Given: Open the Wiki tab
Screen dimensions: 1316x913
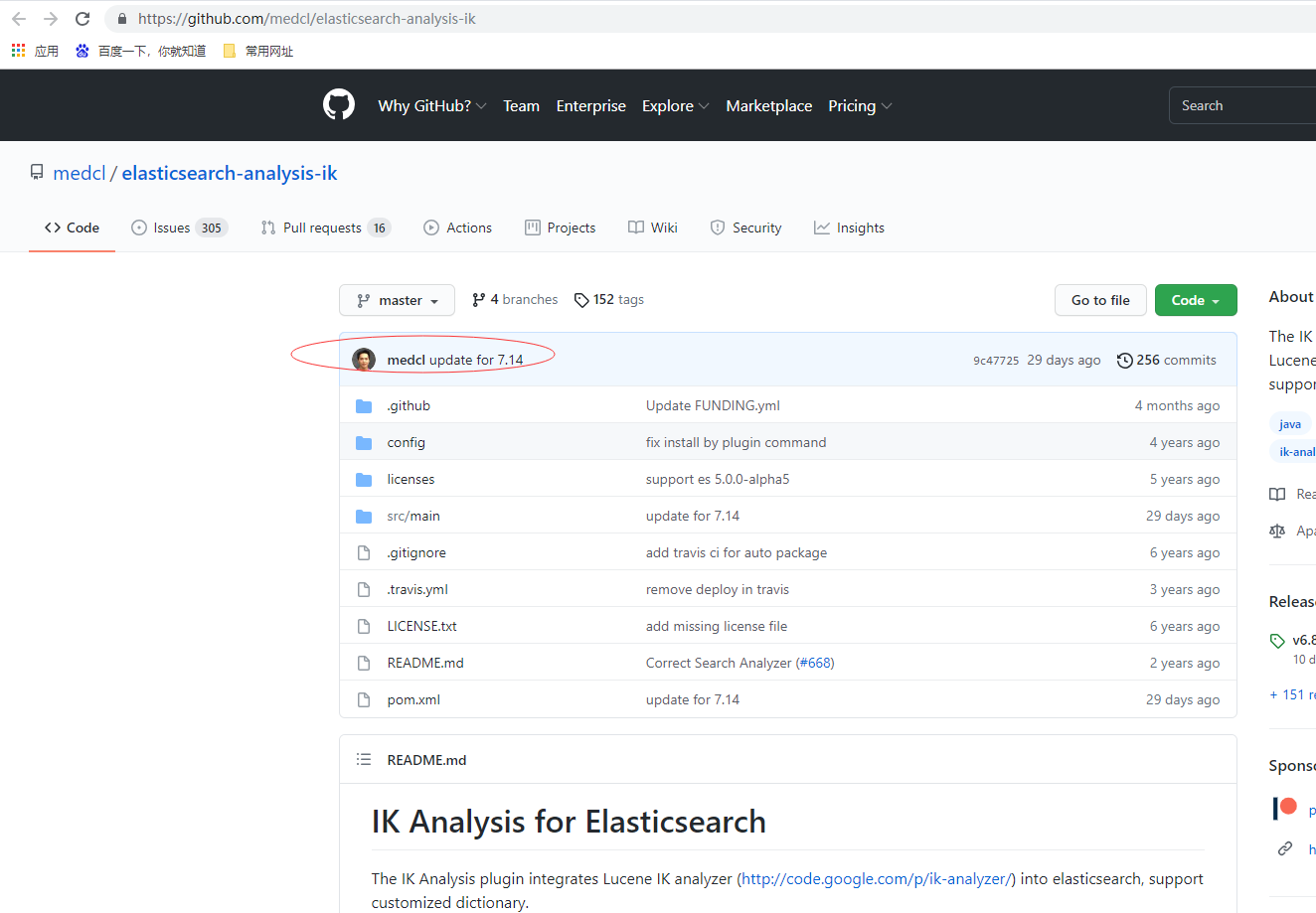Looking at the screenshot, I should (x=653, y=228).
